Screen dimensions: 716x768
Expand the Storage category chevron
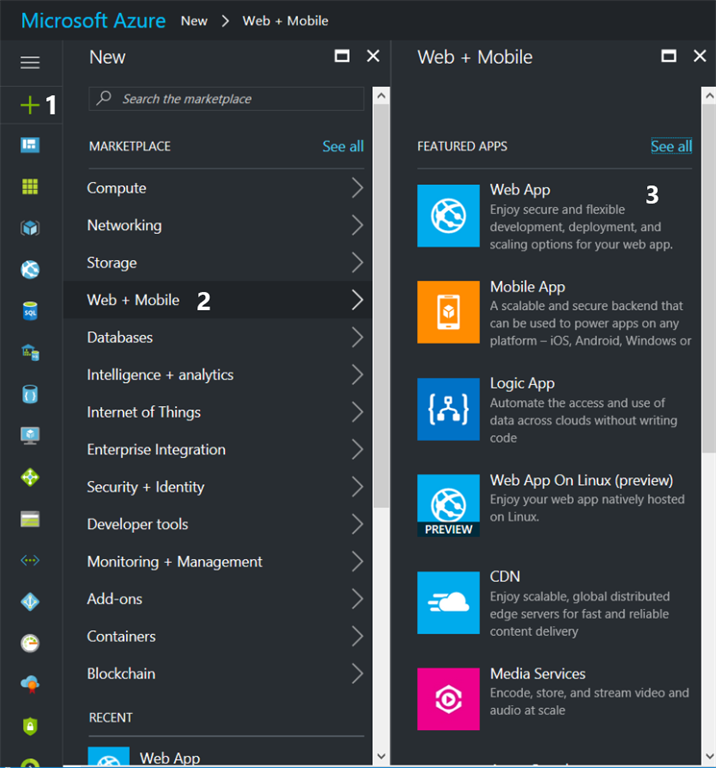358,263
